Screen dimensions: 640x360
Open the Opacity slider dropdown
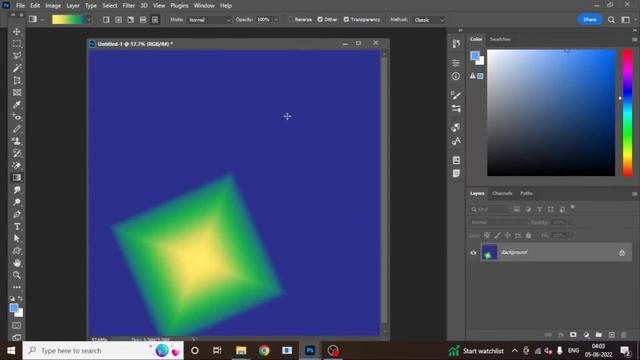coord(276,20)
